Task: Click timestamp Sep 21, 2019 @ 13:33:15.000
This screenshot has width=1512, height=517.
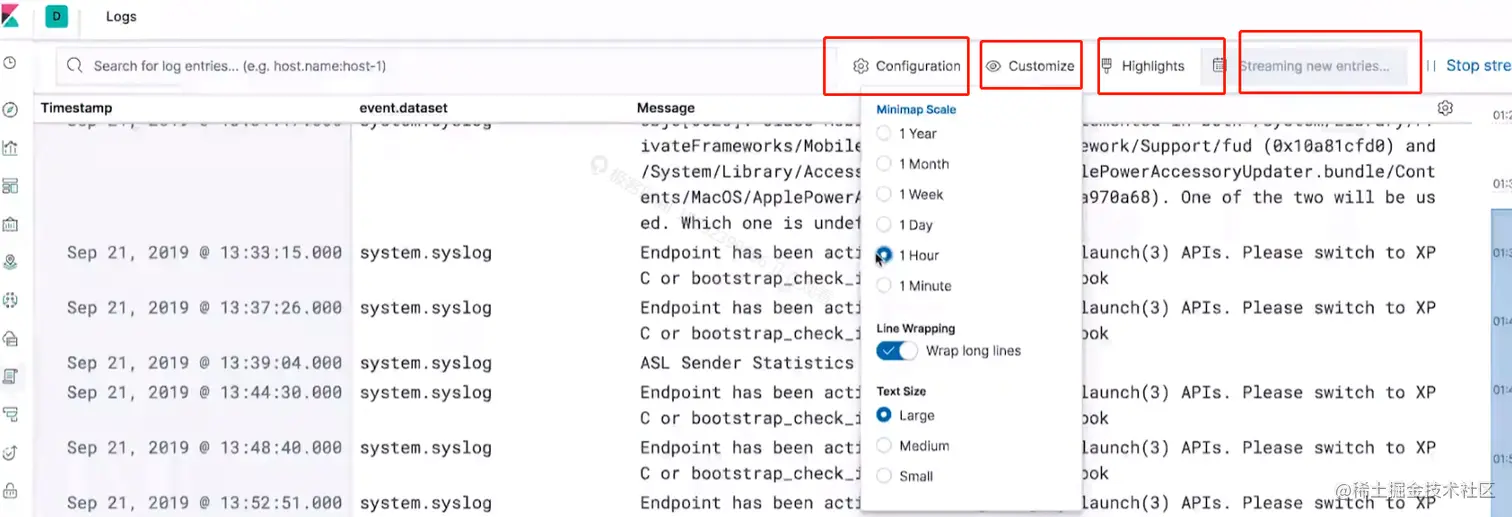Action: click(x=204, y=253)
